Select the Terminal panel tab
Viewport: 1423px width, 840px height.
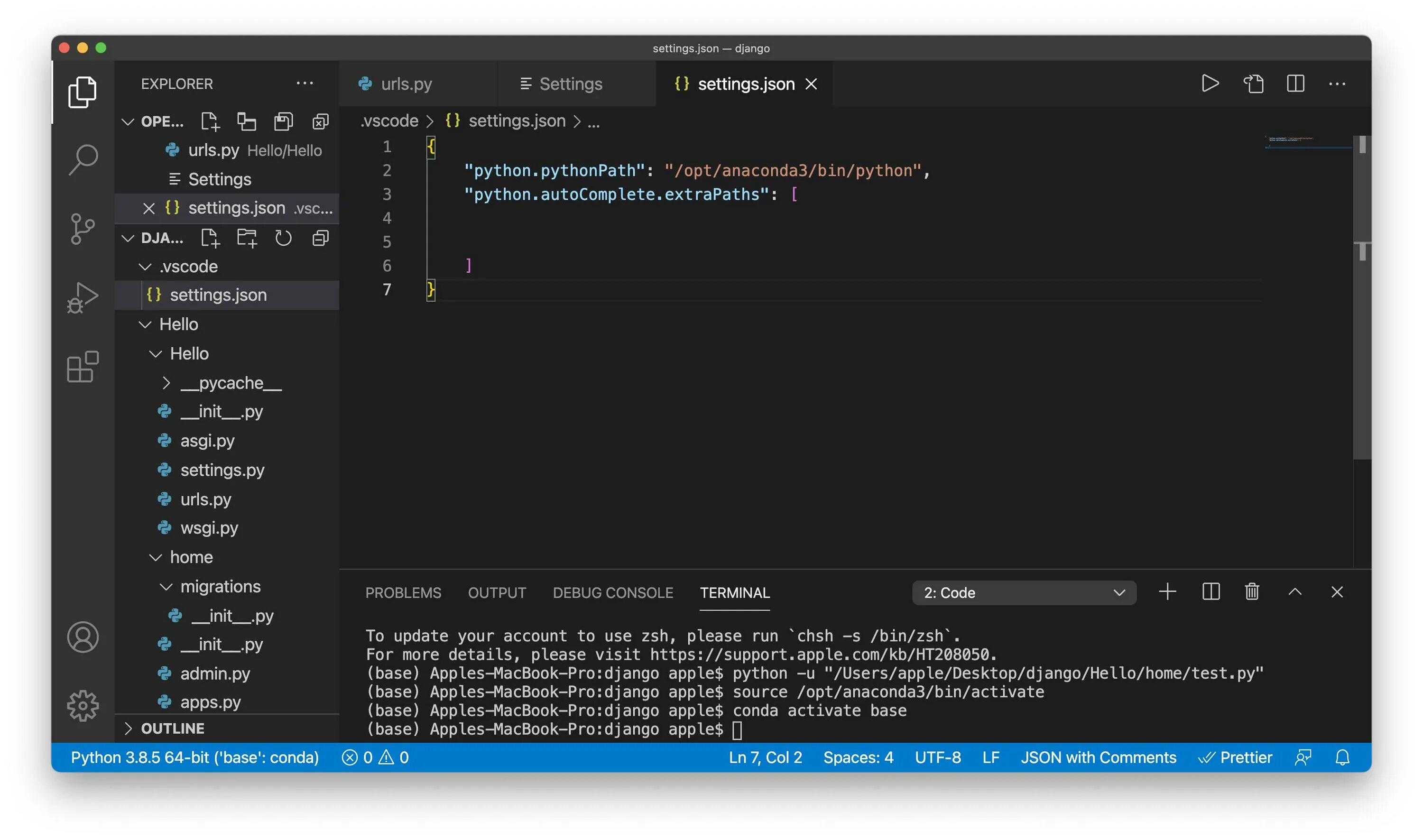coord(735,592)
